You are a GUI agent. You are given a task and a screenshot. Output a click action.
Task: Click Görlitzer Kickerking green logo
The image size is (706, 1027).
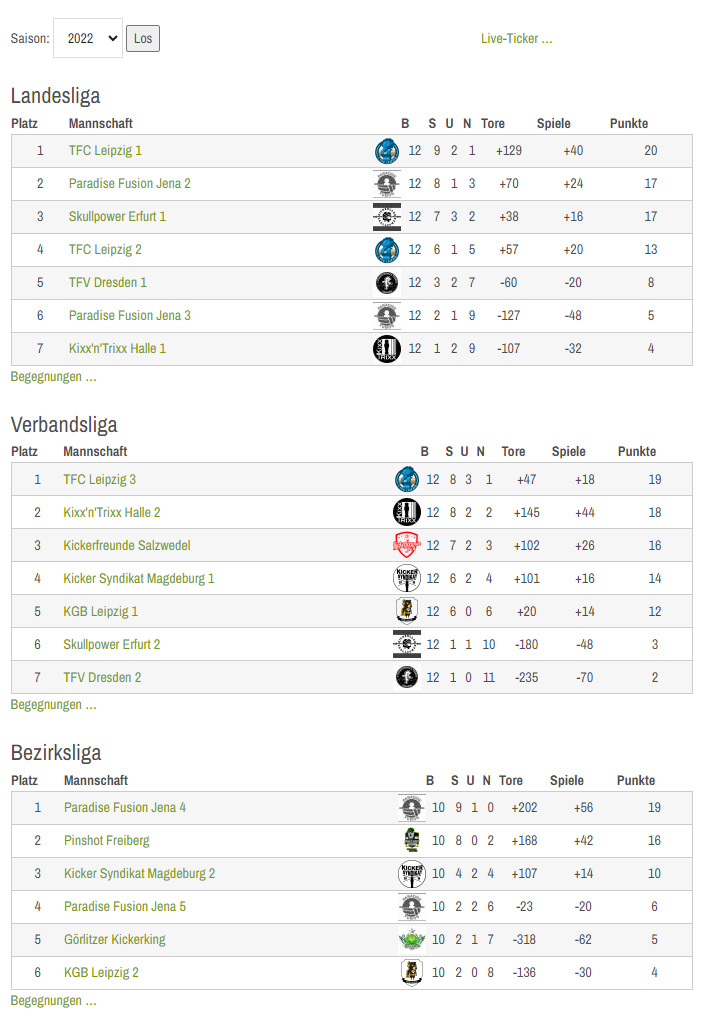411,940
